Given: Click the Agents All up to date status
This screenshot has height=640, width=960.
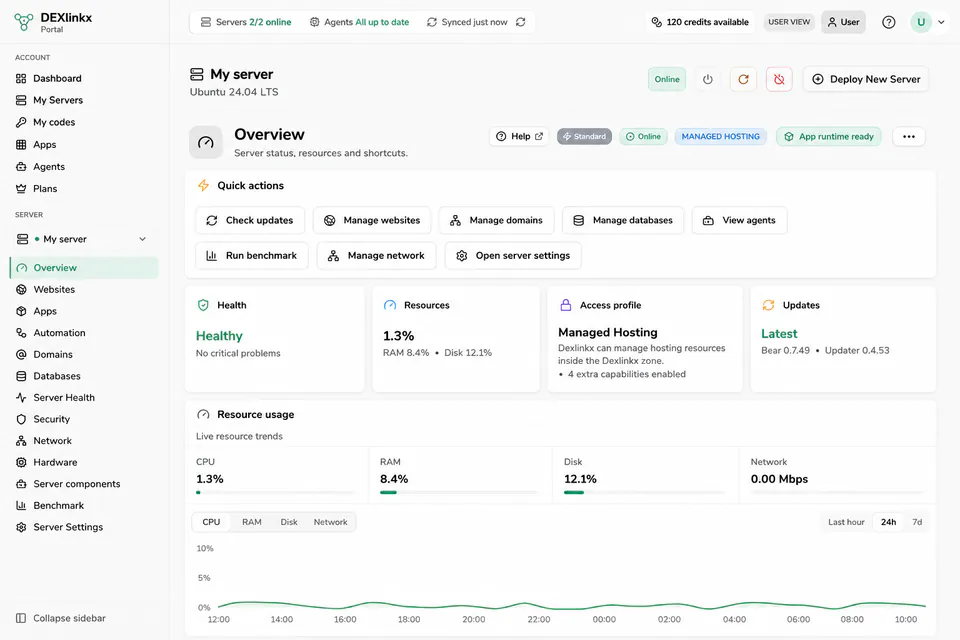Looking at the screenshot, I should click(x=359, y=22).
